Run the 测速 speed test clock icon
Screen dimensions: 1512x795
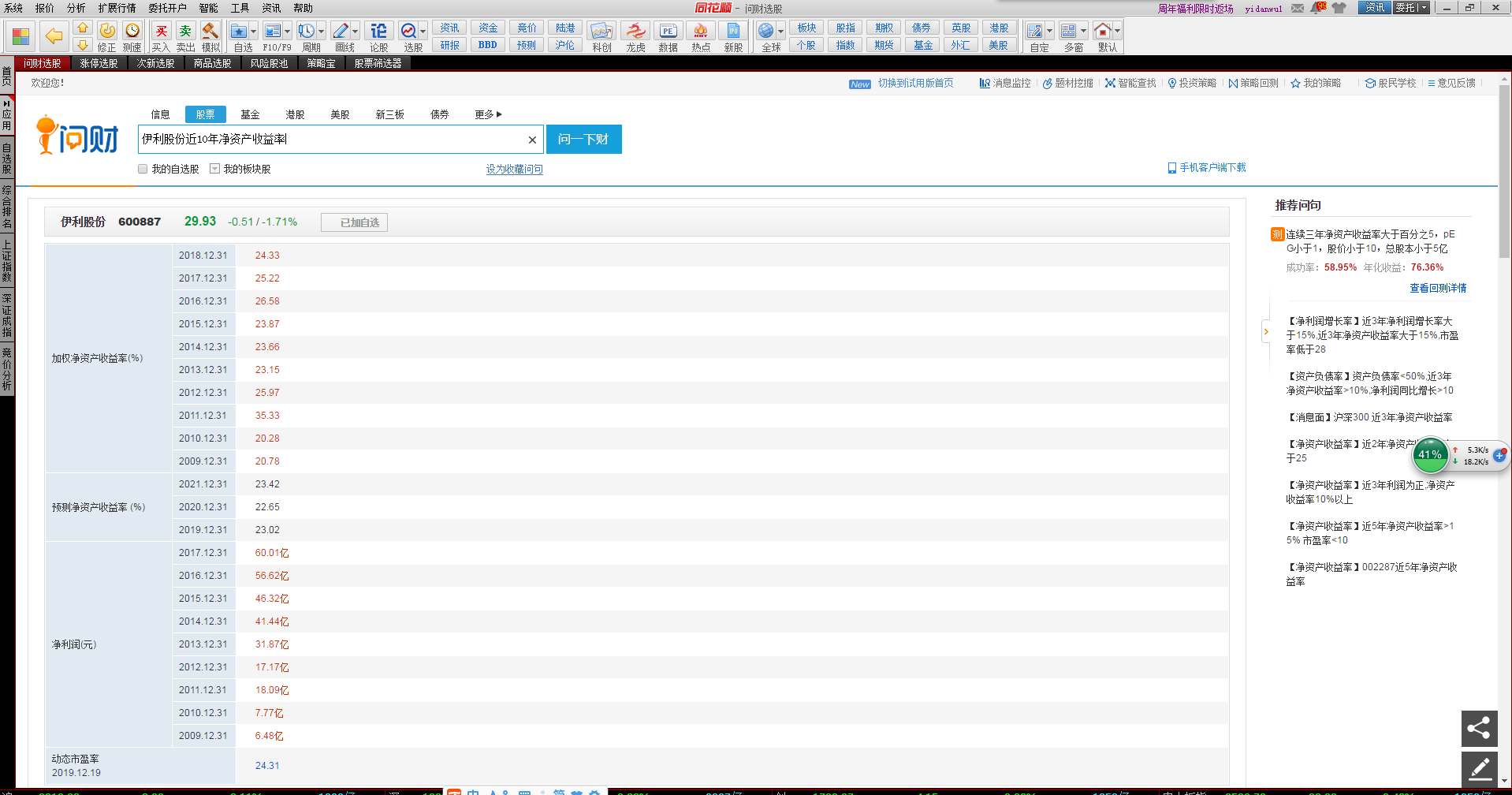[132, 36]
